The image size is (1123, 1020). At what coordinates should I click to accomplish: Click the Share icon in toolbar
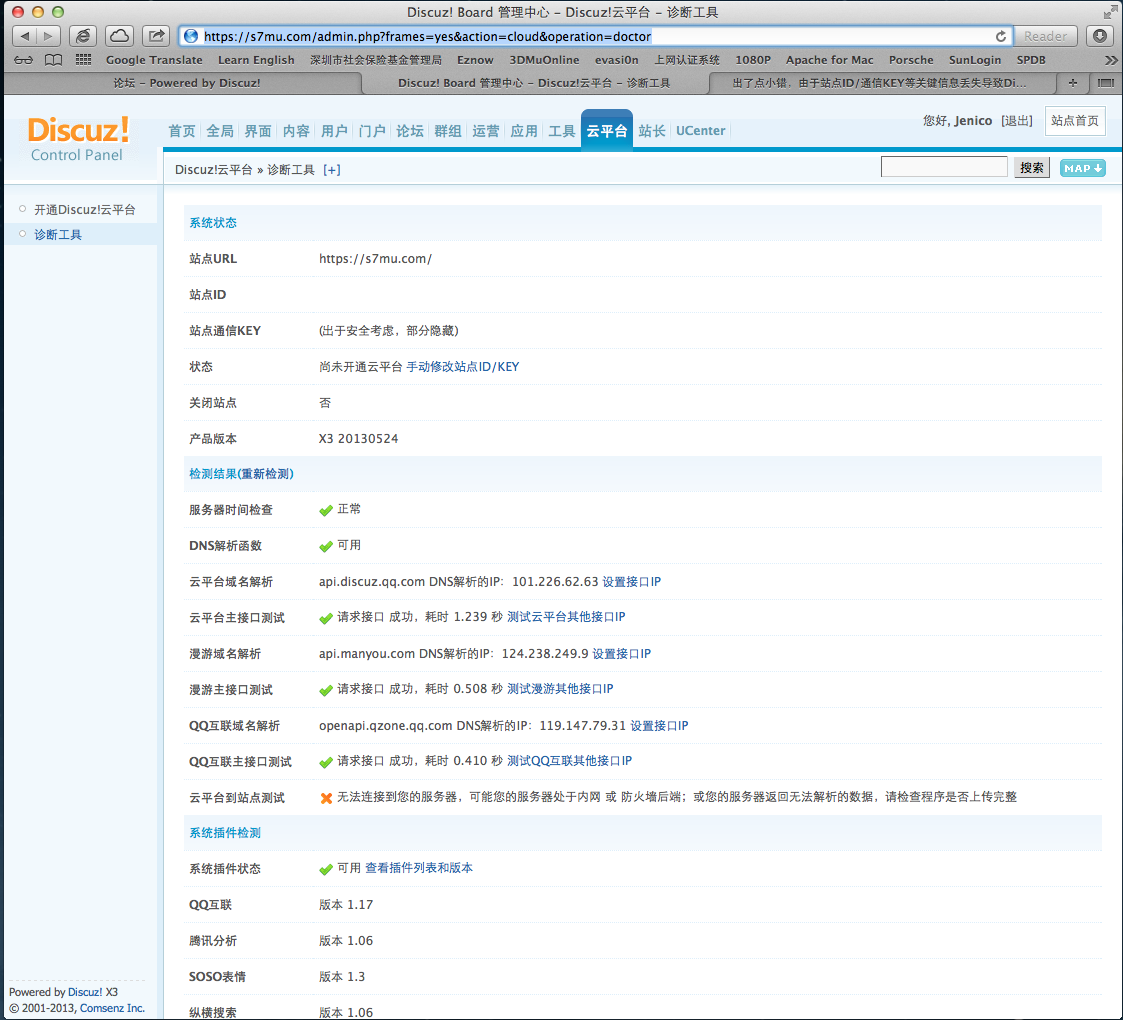(155, 36)
